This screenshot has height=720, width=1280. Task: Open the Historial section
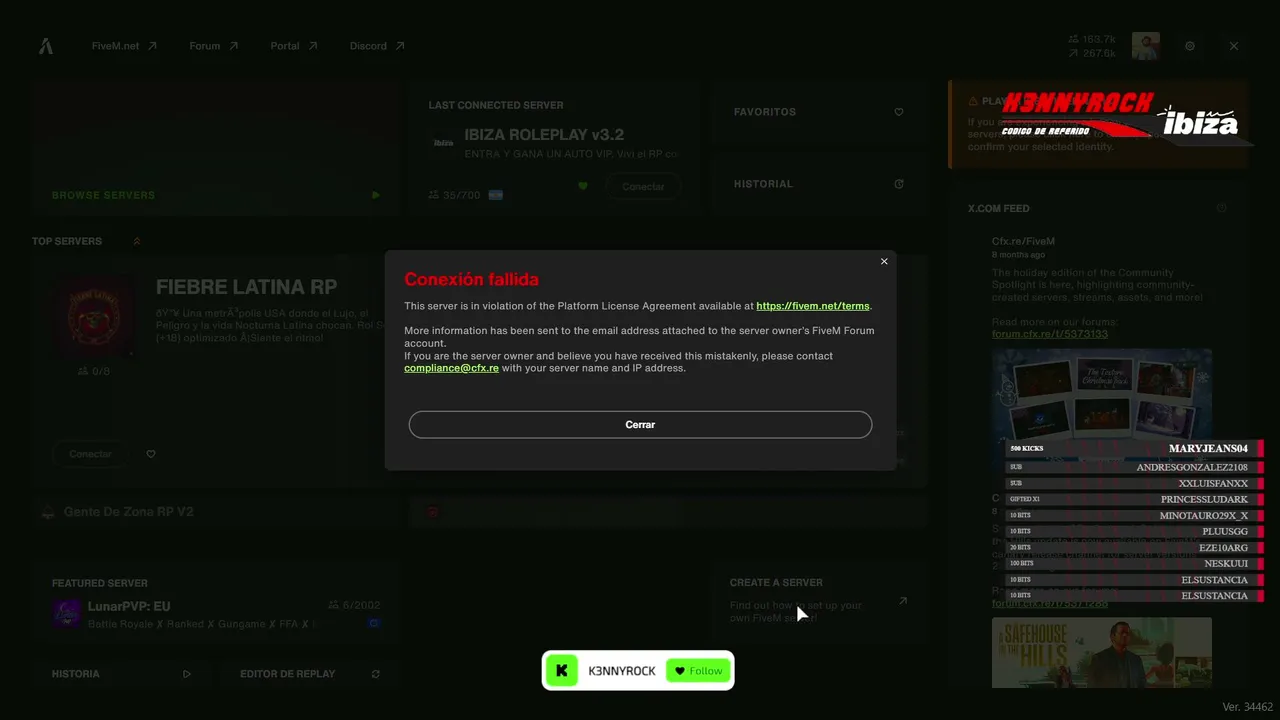tap(819, 184)
